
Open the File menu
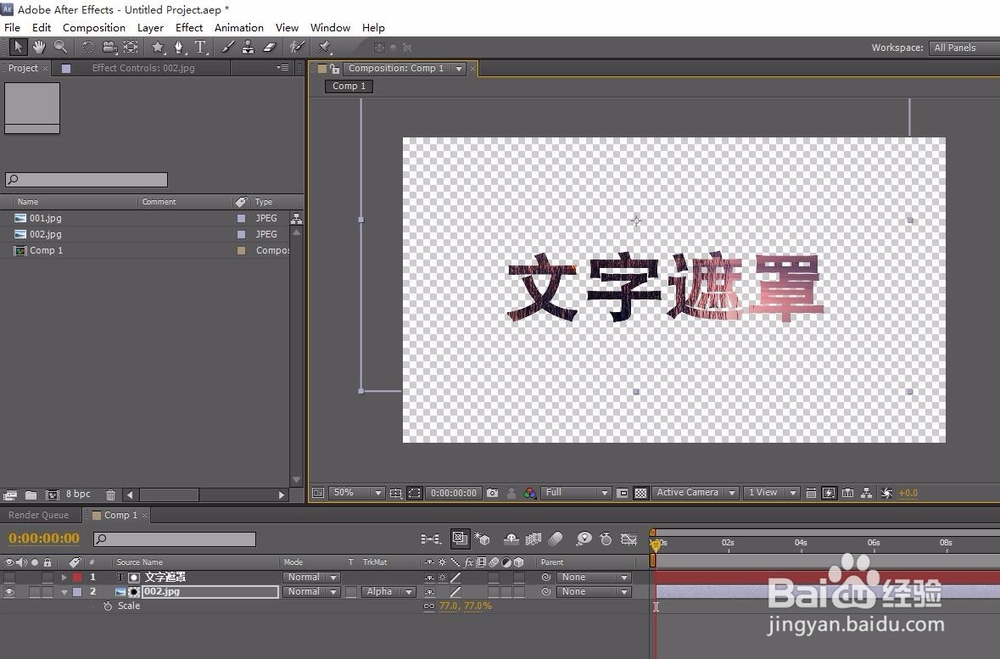point(11,28)
